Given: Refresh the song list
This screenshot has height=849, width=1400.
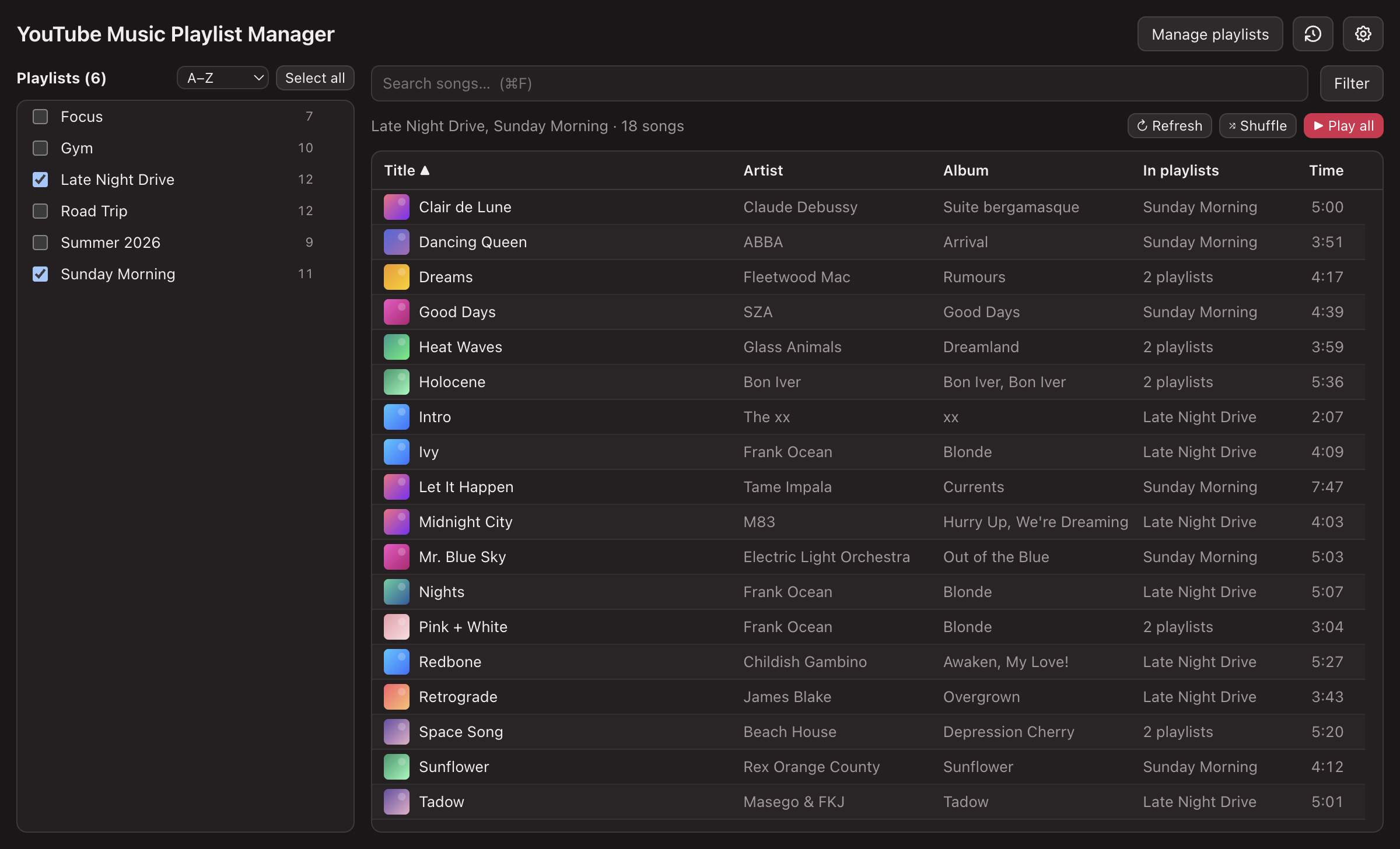Looking at the screenshot, I should (1170, 126).
